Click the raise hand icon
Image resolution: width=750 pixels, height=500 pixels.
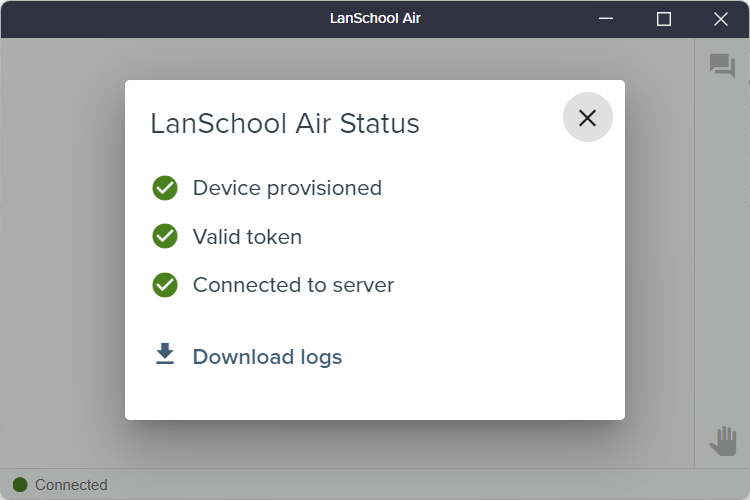pyautogui.click(x=723, y=441)
